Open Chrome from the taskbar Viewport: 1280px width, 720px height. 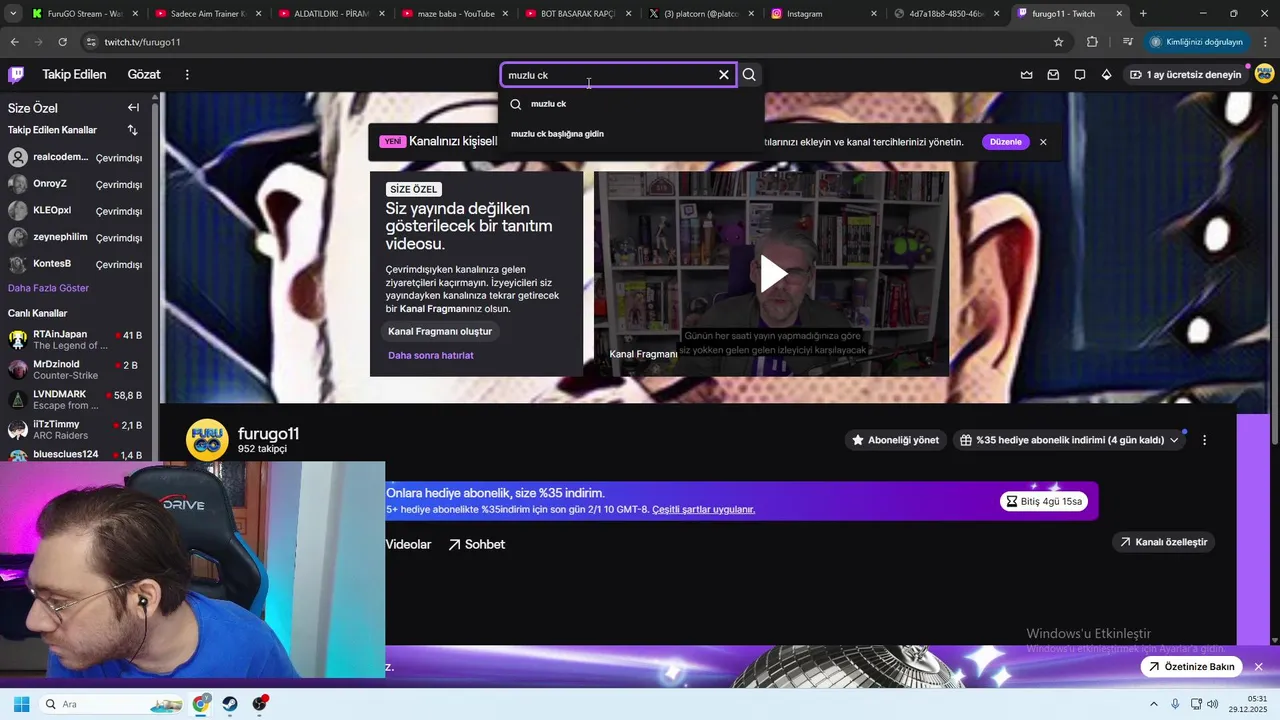tap(201, 704)
